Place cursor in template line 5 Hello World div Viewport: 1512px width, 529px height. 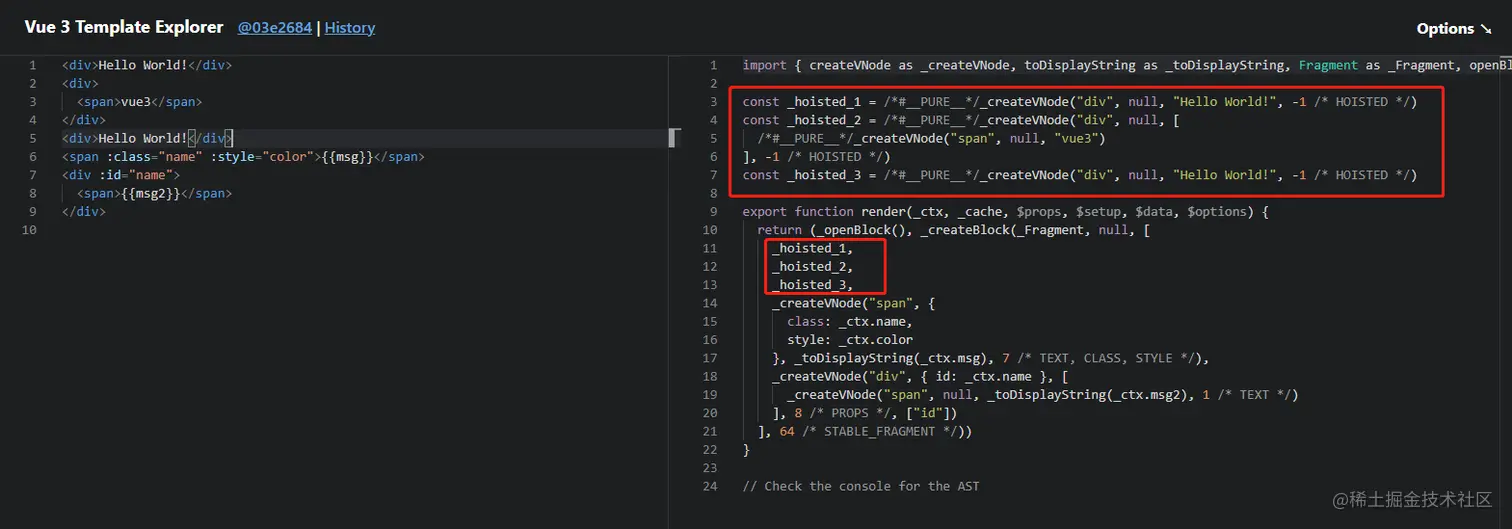click(x=147, y=138)
